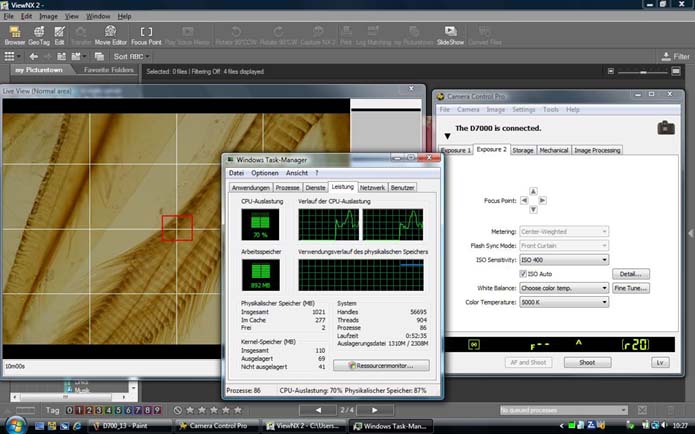
Task: Open the Image Processing tab
Action: [x=597, y=150]
